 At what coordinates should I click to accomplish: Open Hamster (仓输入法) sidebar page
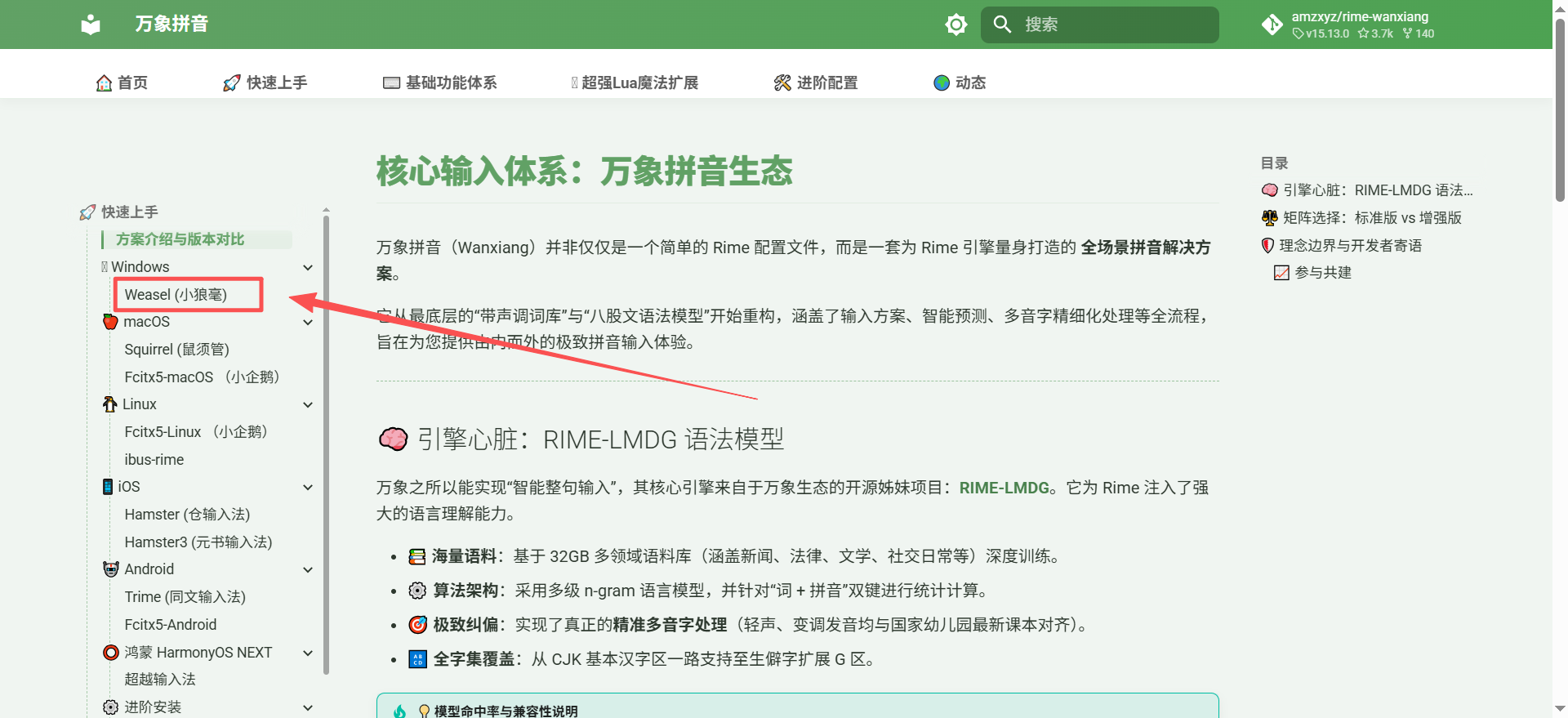tap(187, 515)
